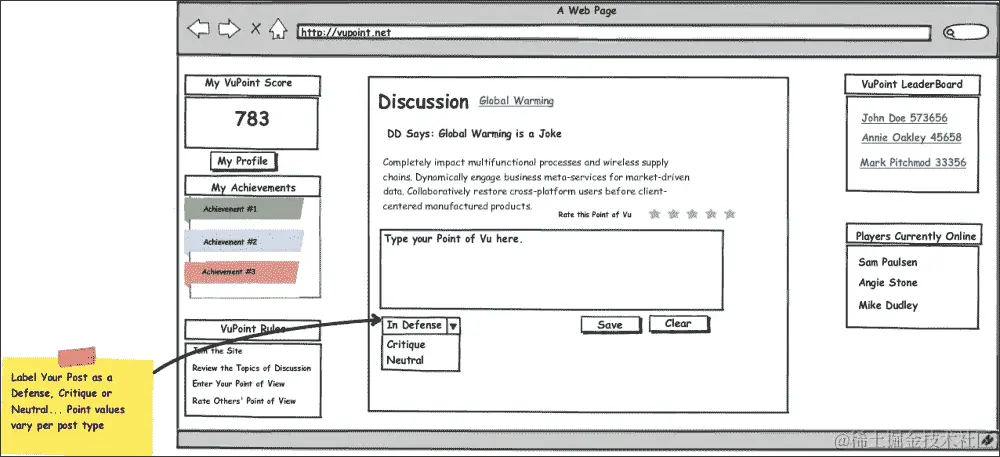This screenshot has width=1000, height=457.
Task: Click the URL address field
Action: pyautogui.click(x=614, y=33)
